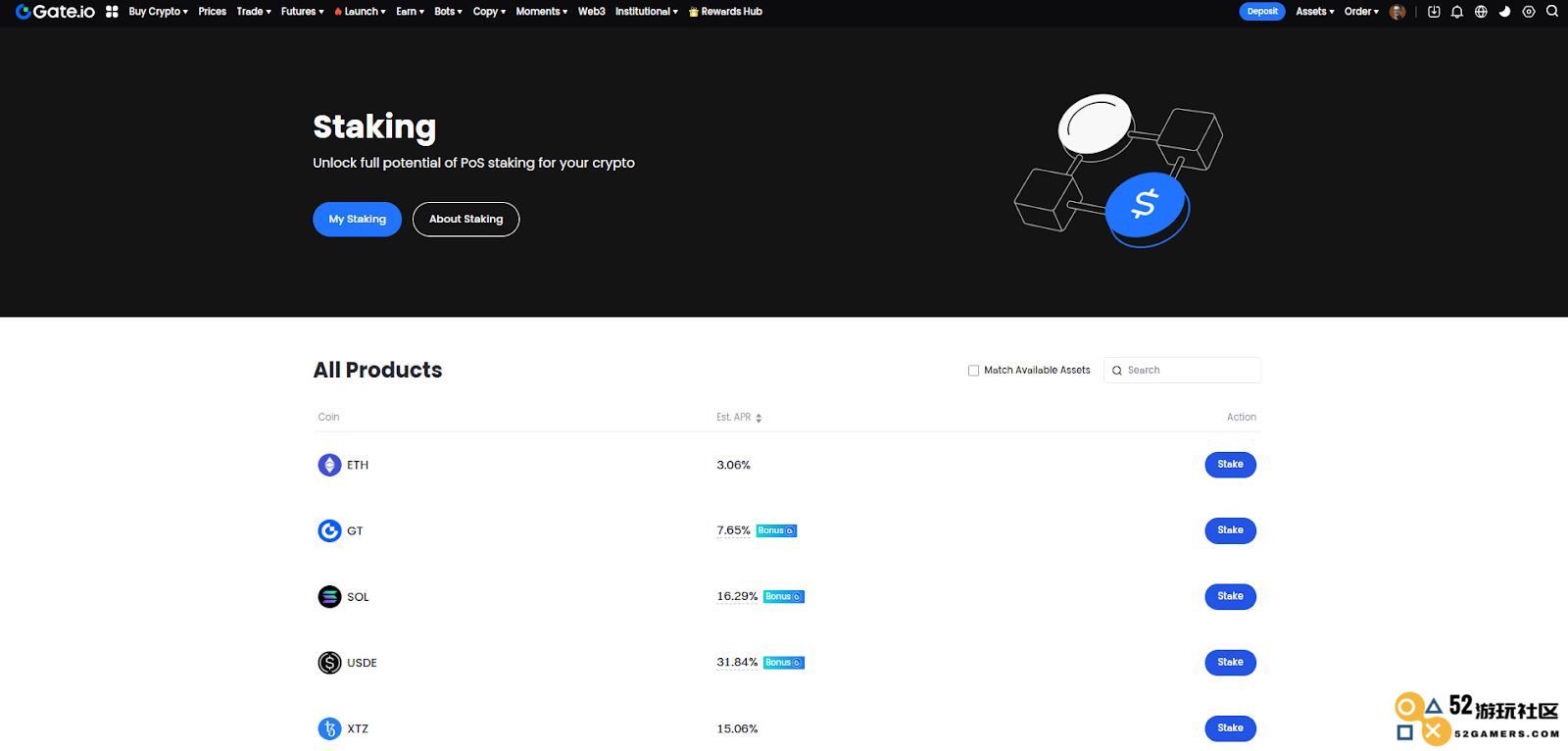Screen dimensions: 1568x751
Task: Stake USDE
Action: (1230, 663)
